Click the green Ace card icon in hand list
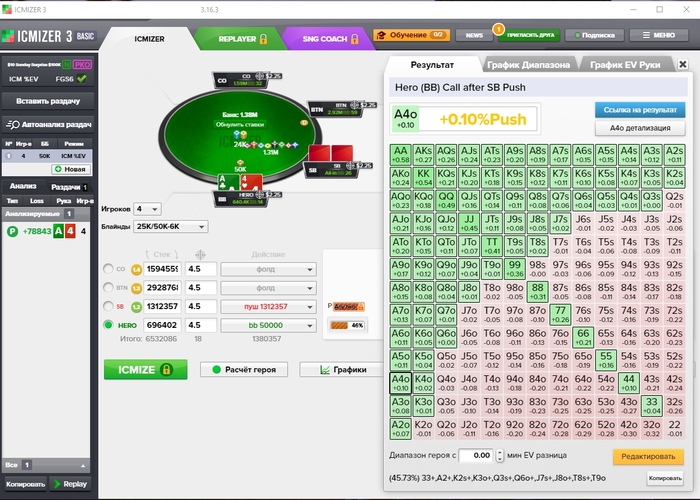700x500 pixels. 58,231
